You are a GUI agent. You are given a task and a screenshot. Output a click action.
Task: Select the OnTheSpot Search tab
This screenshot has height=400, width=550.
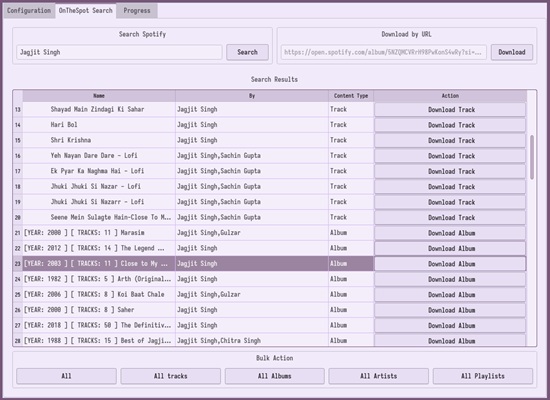[x=86, y=11]
